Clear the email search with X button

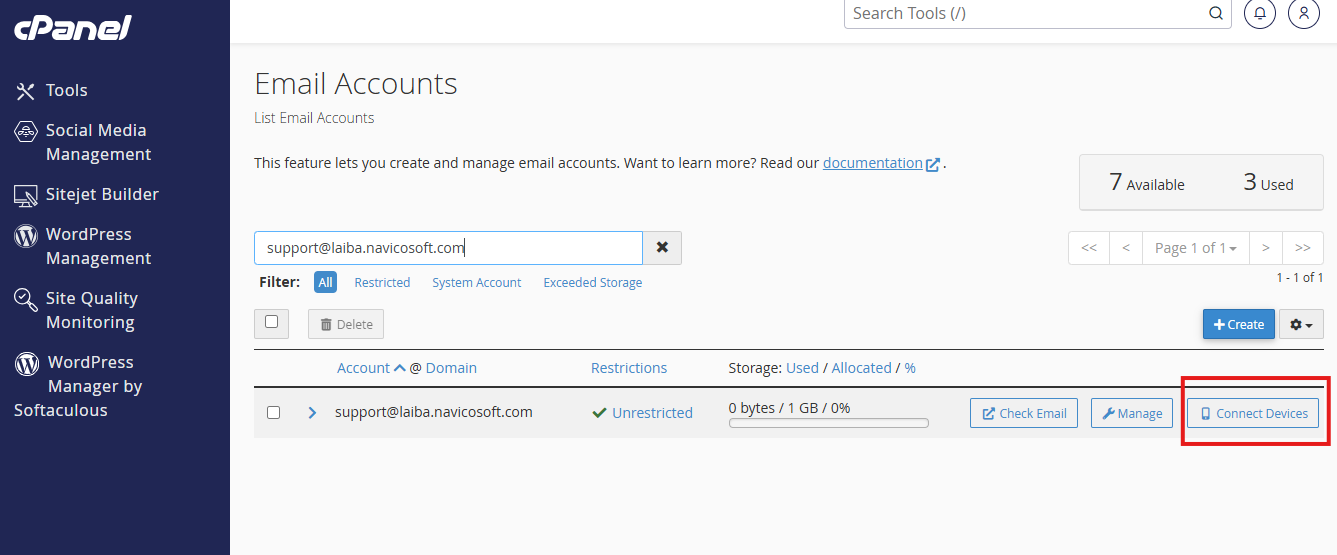[x=662, y=248]
